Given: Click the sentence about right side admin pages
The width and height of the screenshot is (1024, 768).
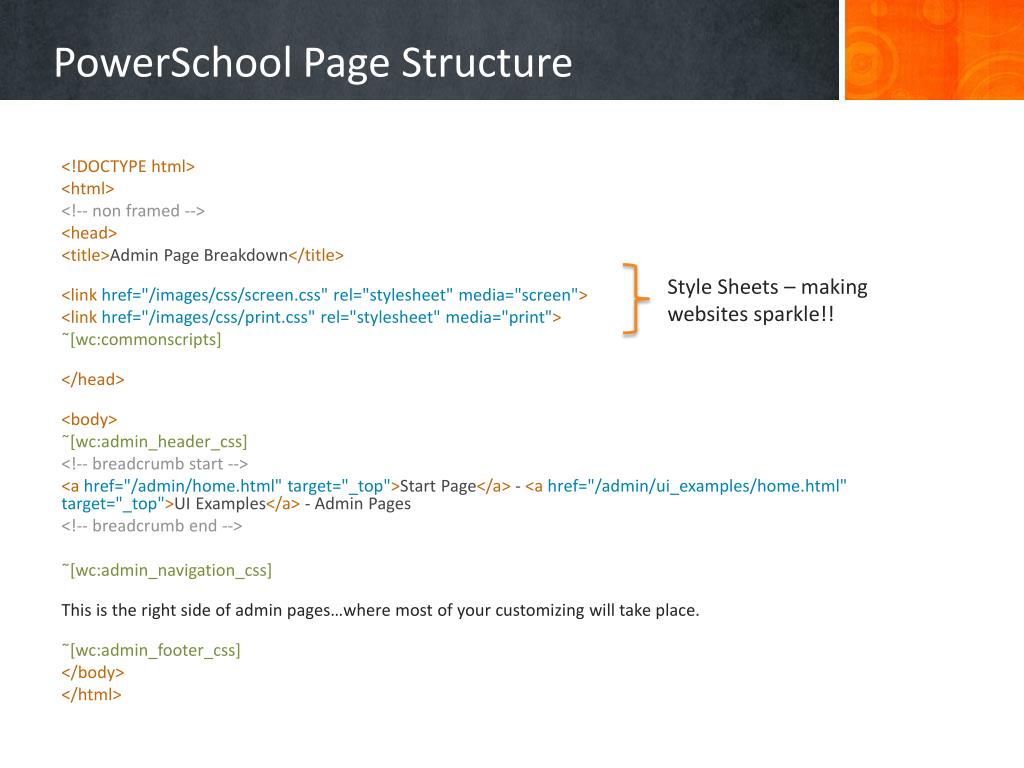Looking at the screenshot, I should (380, 611).
